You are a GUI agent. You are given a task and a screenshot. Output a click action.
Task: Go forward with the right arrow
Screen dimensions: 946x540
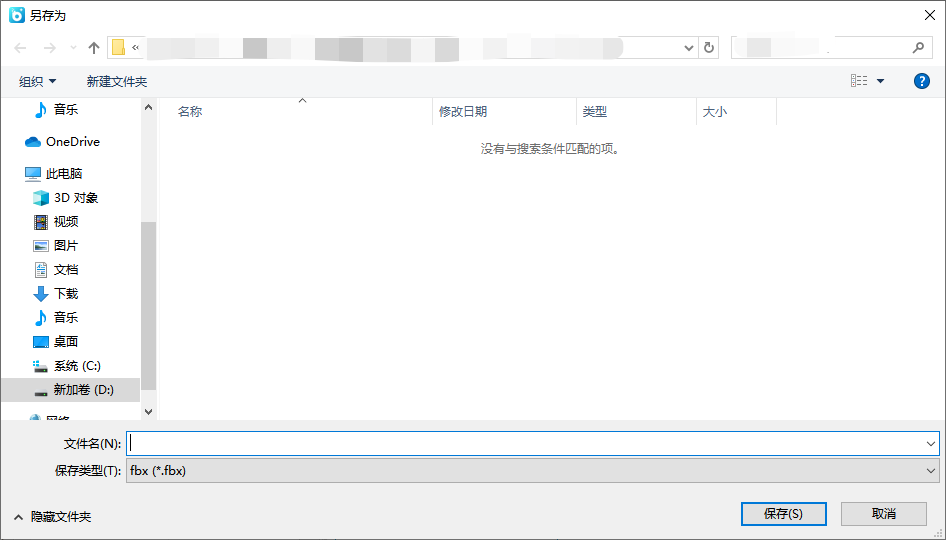(x=49, y=48)
